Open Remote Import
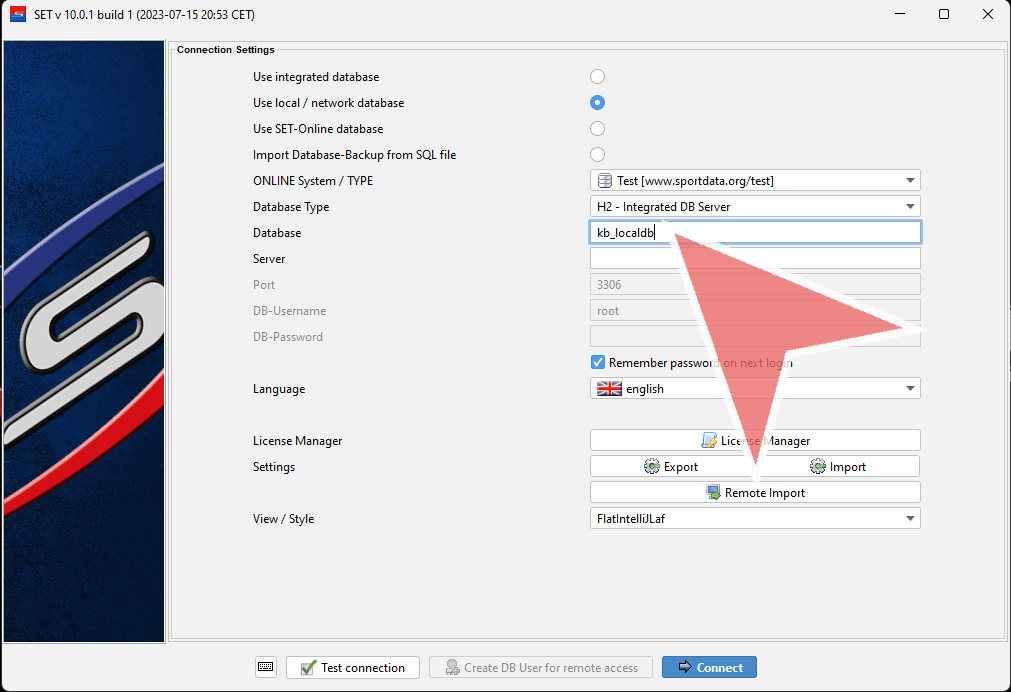This screenshot has height=692, width=1011. pyautogui.click(x=755, y=493)
